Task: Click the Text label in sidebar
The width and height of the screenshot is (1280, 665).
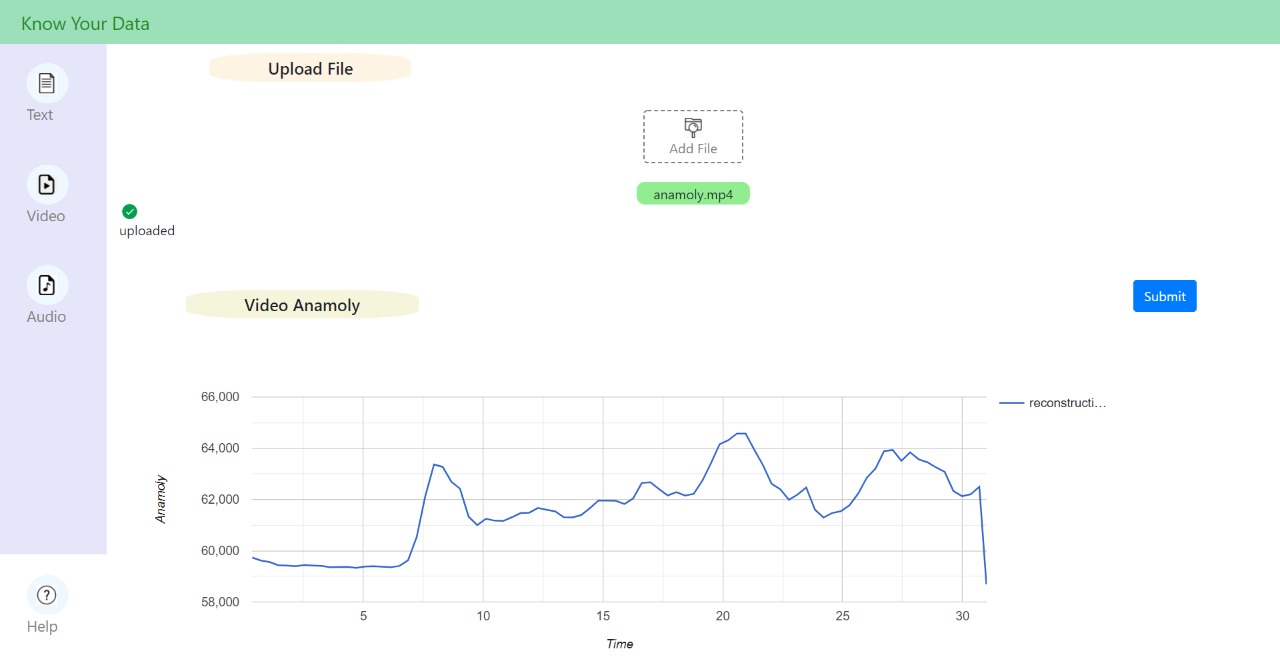Action: click(x=40, y=115)
